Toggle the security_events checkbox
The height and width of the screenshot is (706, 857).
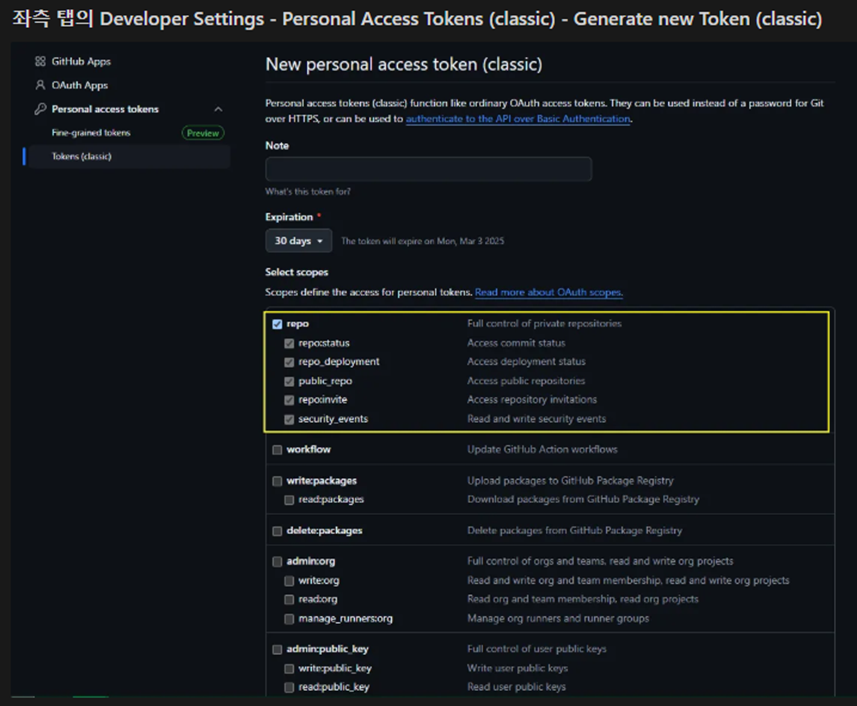coord(289,419)
